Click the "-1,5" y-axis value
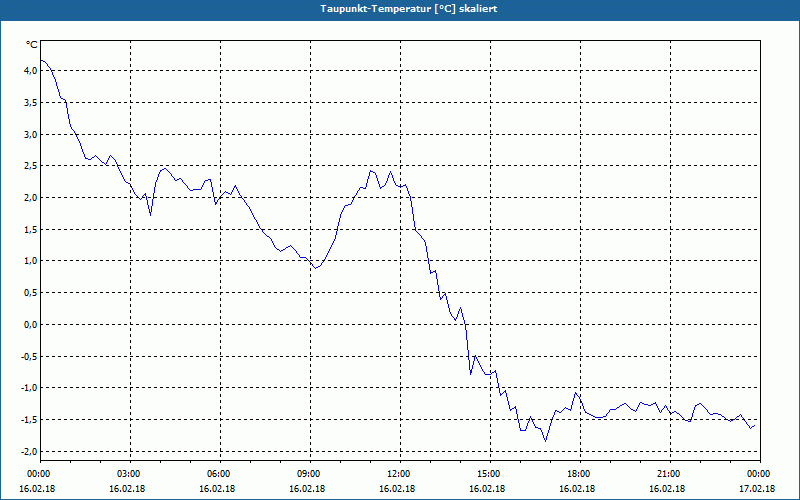Screen dimensions: 800x500 29,420
